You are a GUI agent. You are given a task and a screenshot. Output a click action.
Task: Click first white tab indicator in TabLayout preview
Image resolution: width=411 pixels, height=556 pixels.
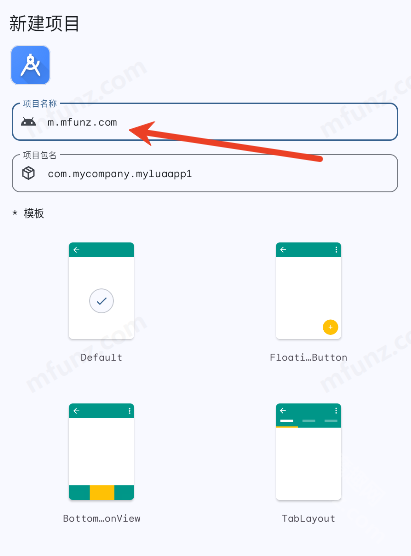pyautogui.click(x=287, y=421)
